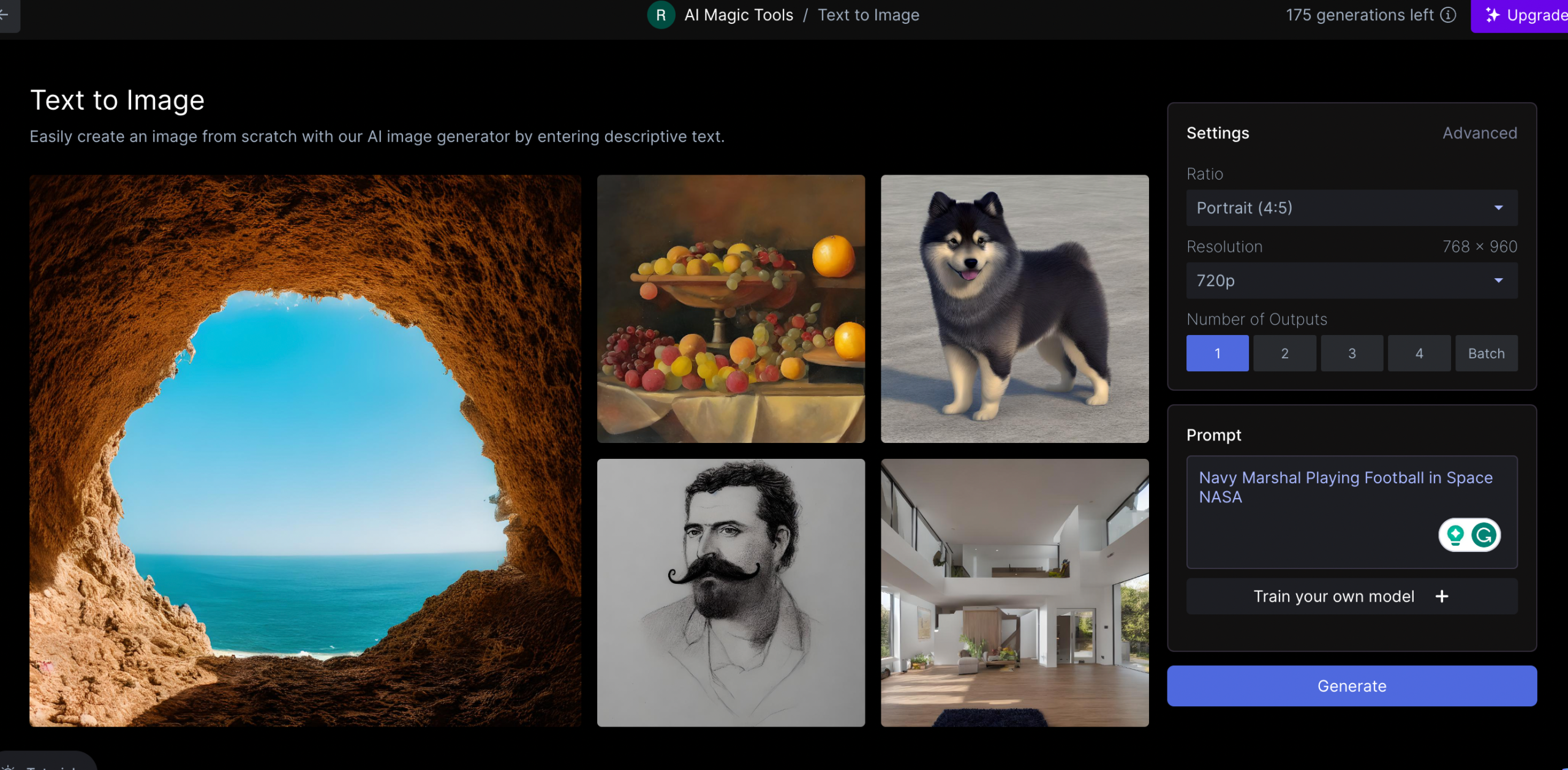Click the Upgrade sparkle icon
Viewport: 1568px width, 770px height.
[1493, 15]
